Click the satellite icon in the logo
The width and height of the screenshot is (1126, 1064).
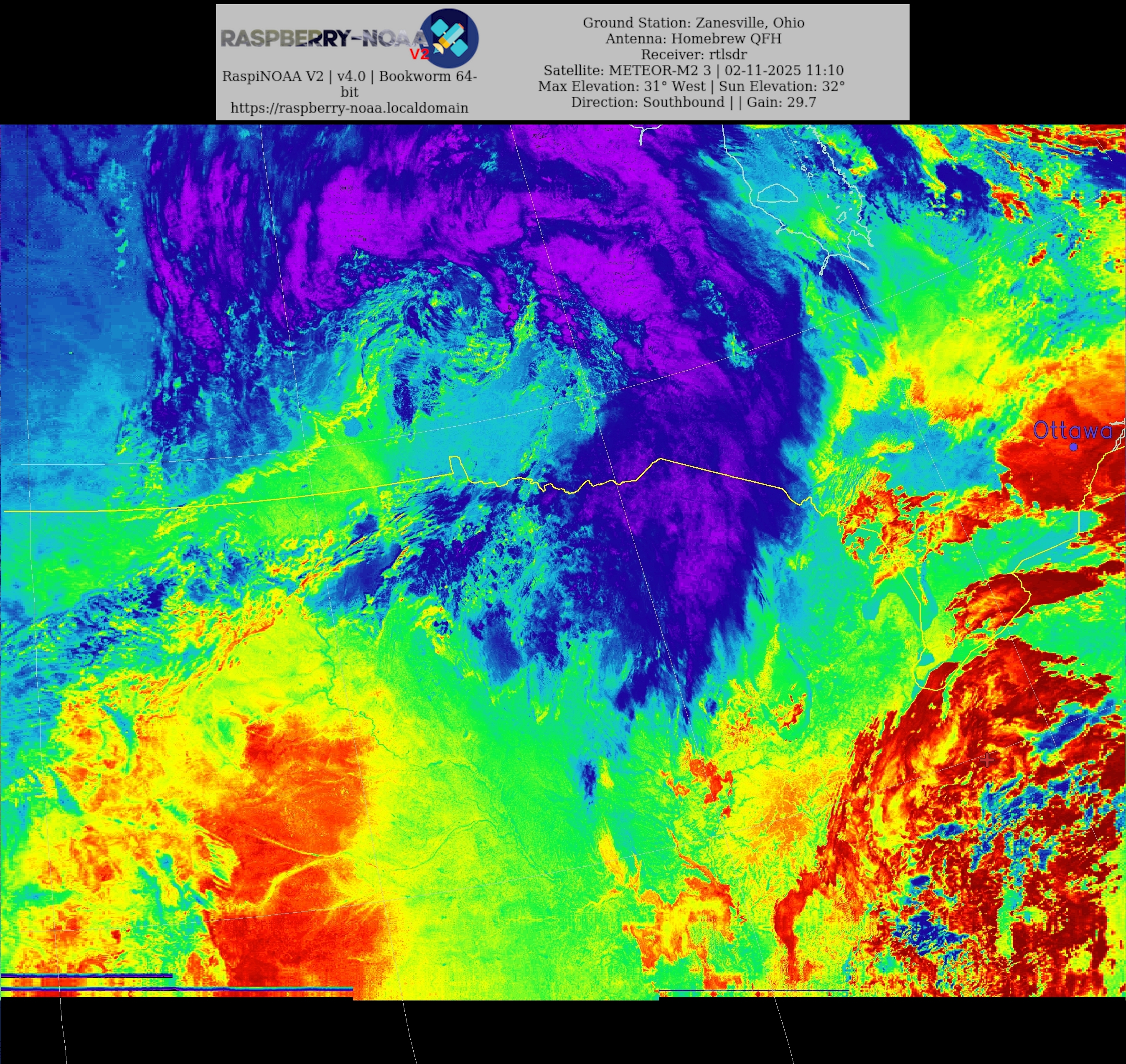(x=450, y=38)
